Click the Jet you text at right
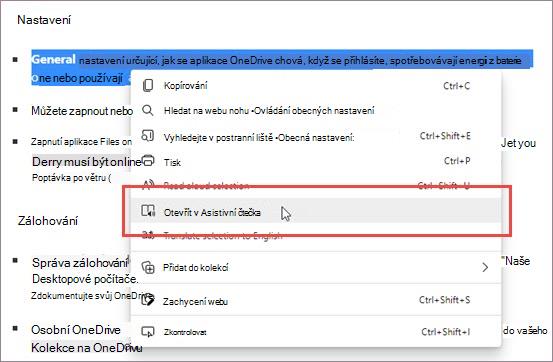The height and width of the screenshot is (362, 553). pos(519,143)
